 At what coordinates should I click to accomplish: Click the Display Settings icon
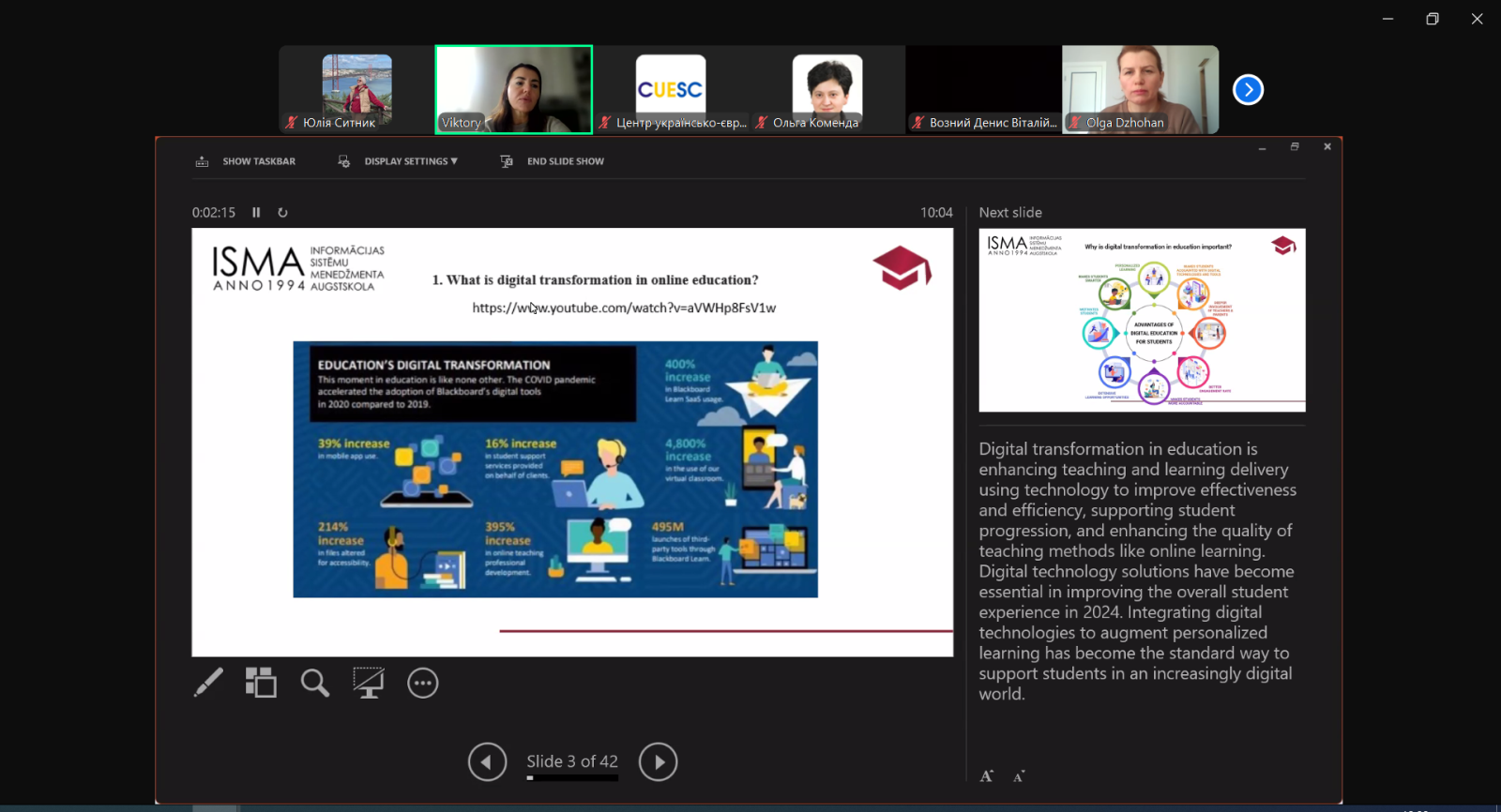click(344, 161)
